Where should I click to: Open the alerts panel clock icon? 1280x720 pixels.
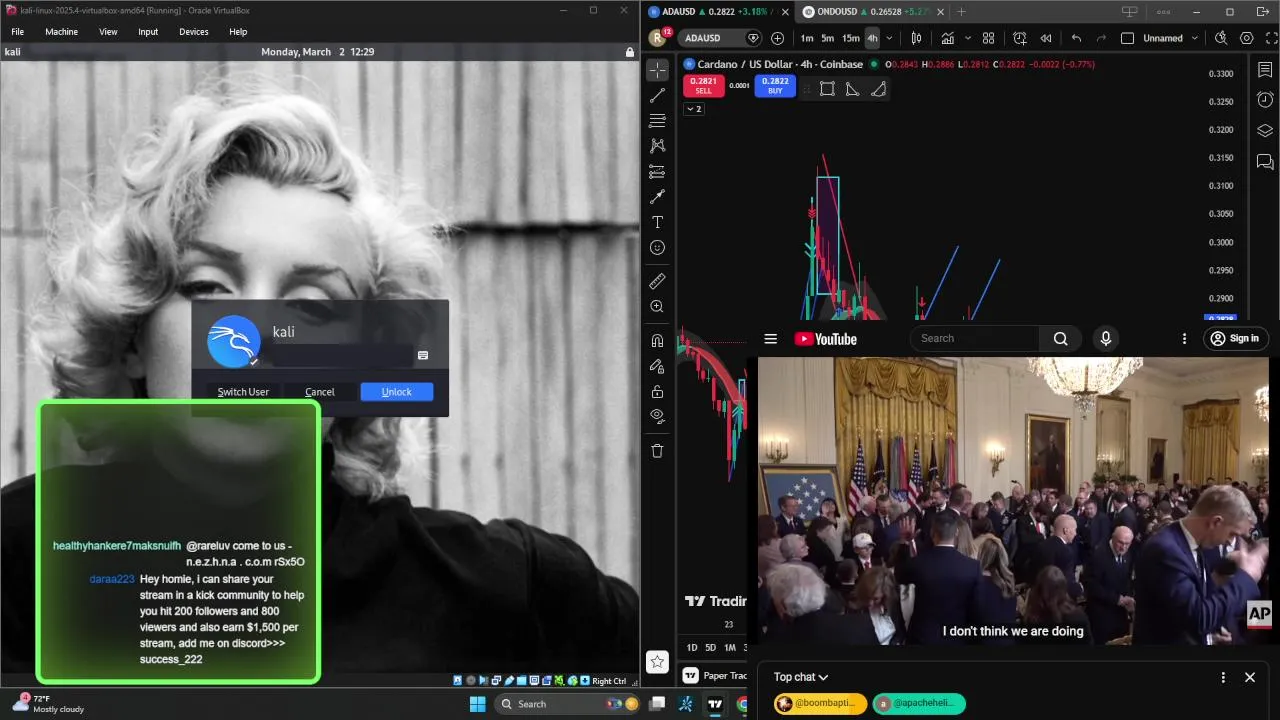[x=1265, y=100]
